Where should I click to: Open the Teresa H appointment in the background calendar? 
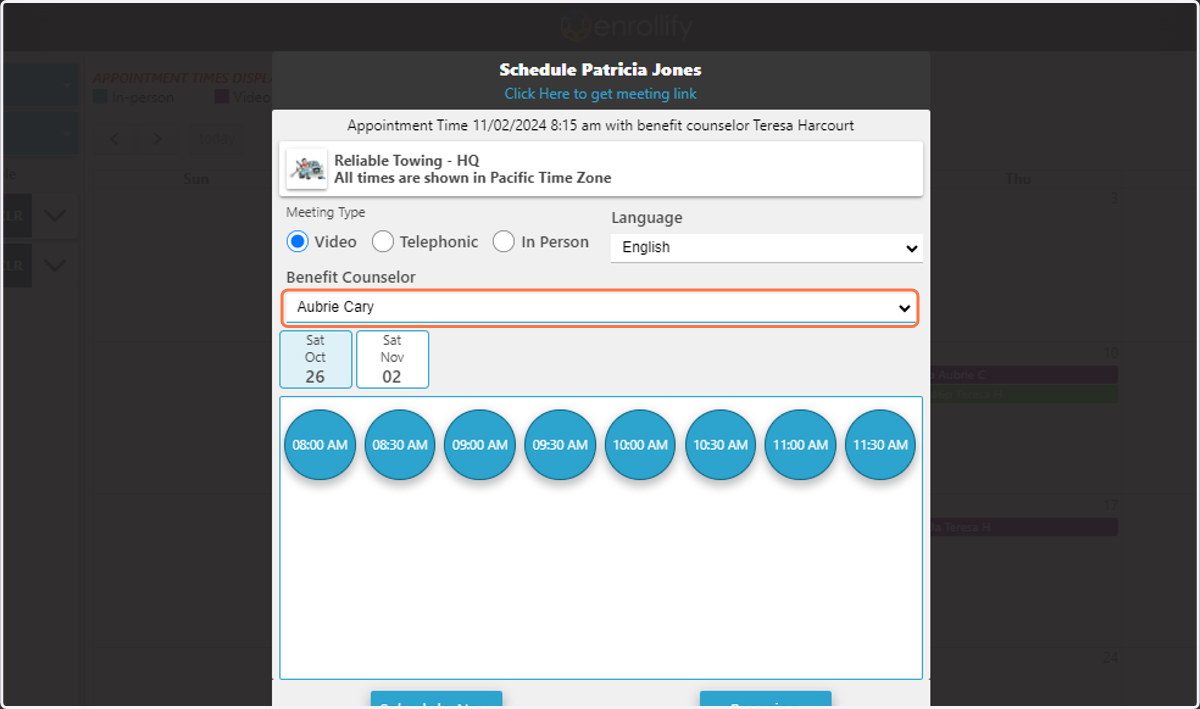[1023, 527]
